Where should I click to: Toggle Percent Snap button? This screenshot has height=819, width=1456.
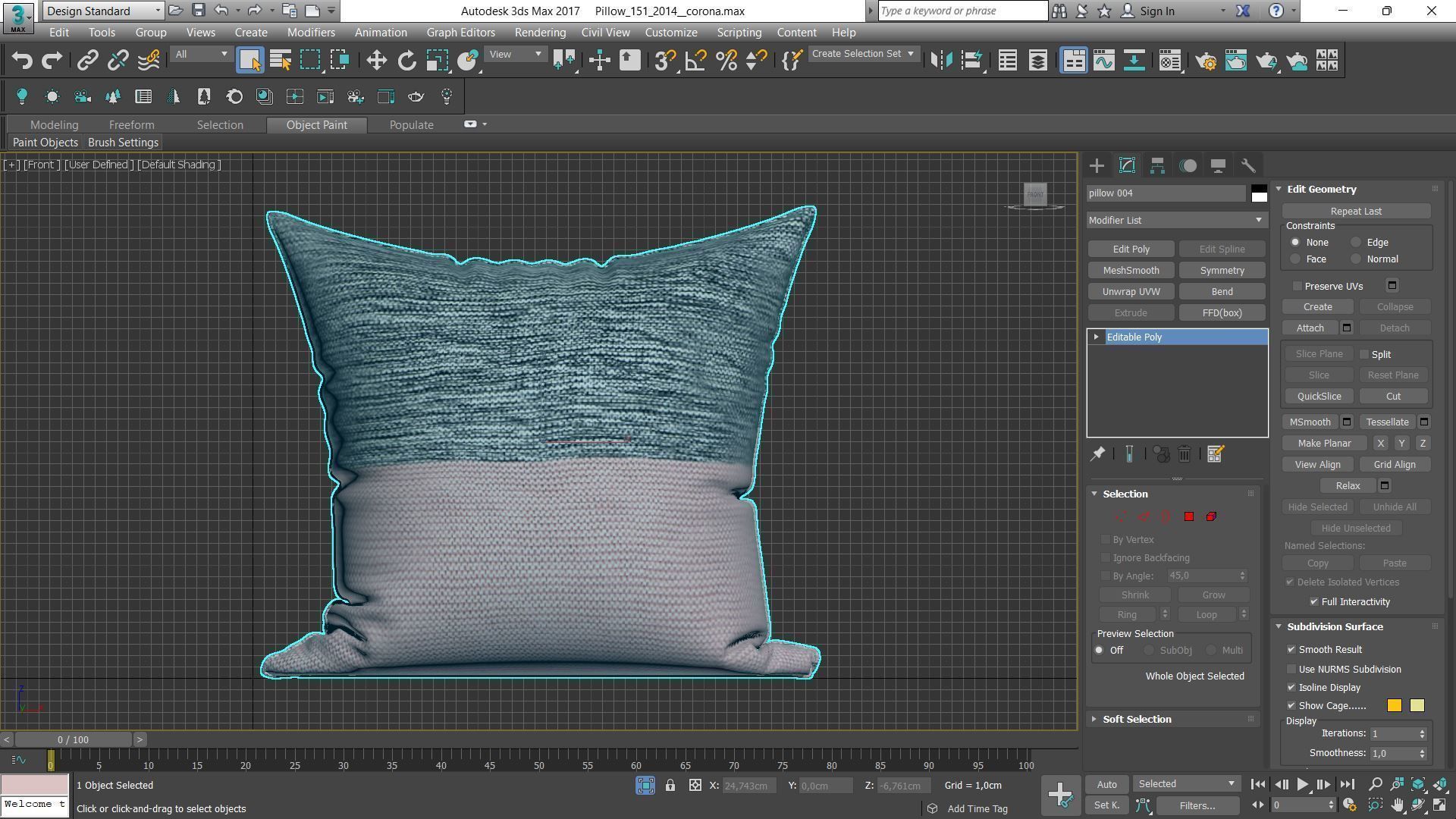(726, 61)
